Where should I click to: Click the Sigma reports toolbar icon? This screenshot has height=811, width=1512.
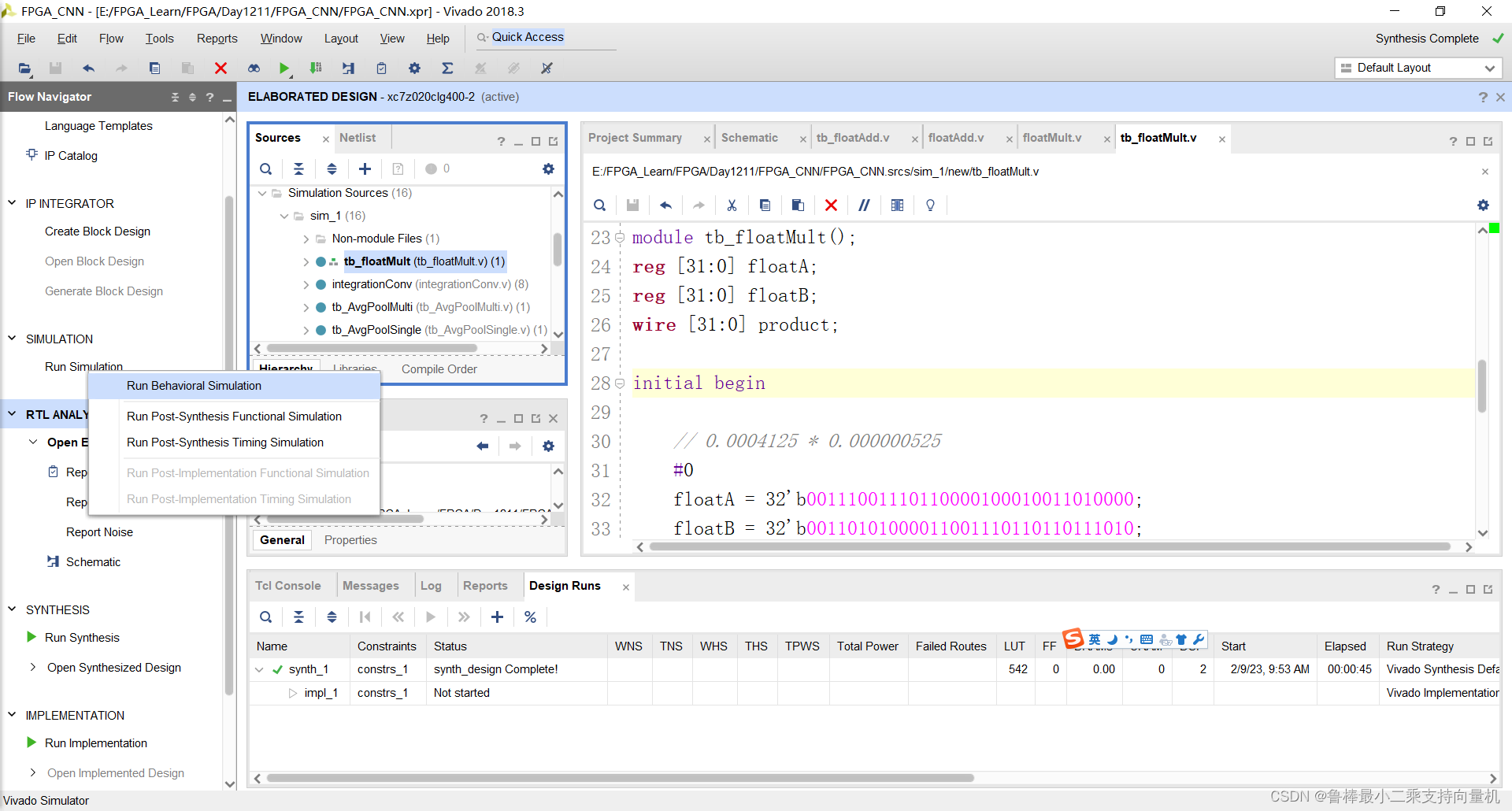[447, 69]
